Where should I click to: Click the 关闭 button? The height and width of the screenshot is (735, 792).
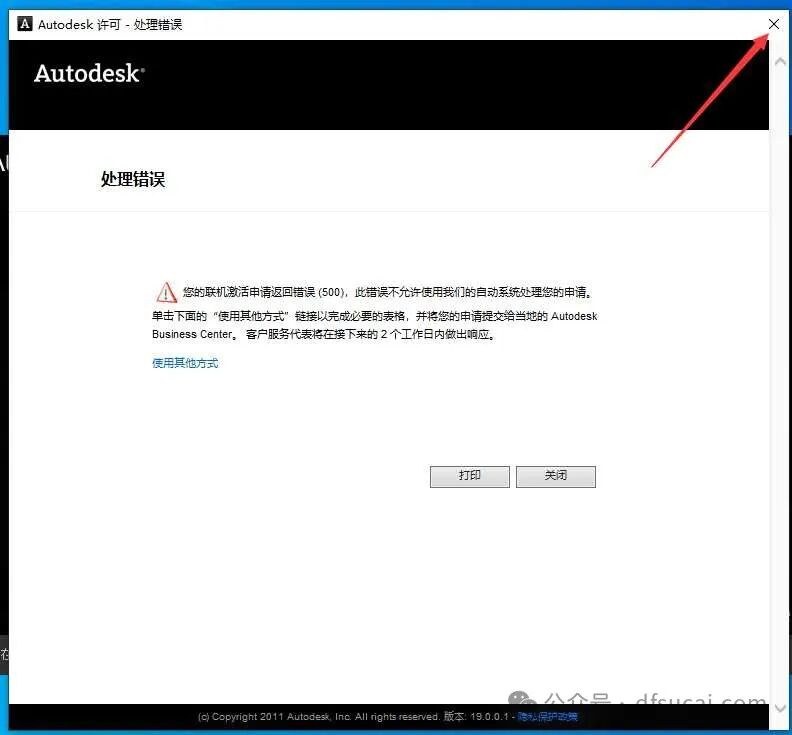pyautogui.click(x=556, y=476)
